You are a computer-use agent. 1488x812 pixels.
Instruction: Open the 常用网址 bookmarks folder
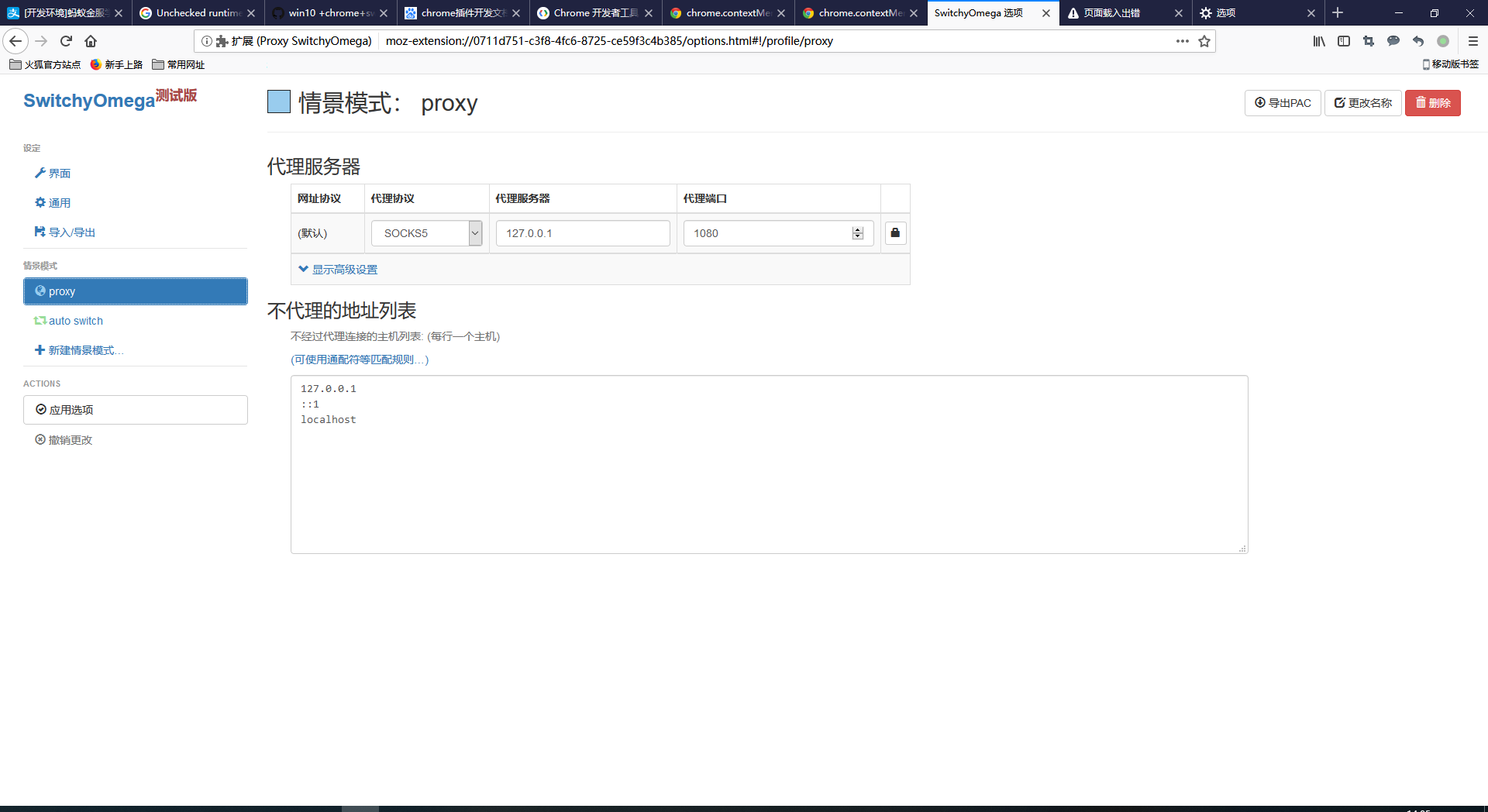pos(178,64)
